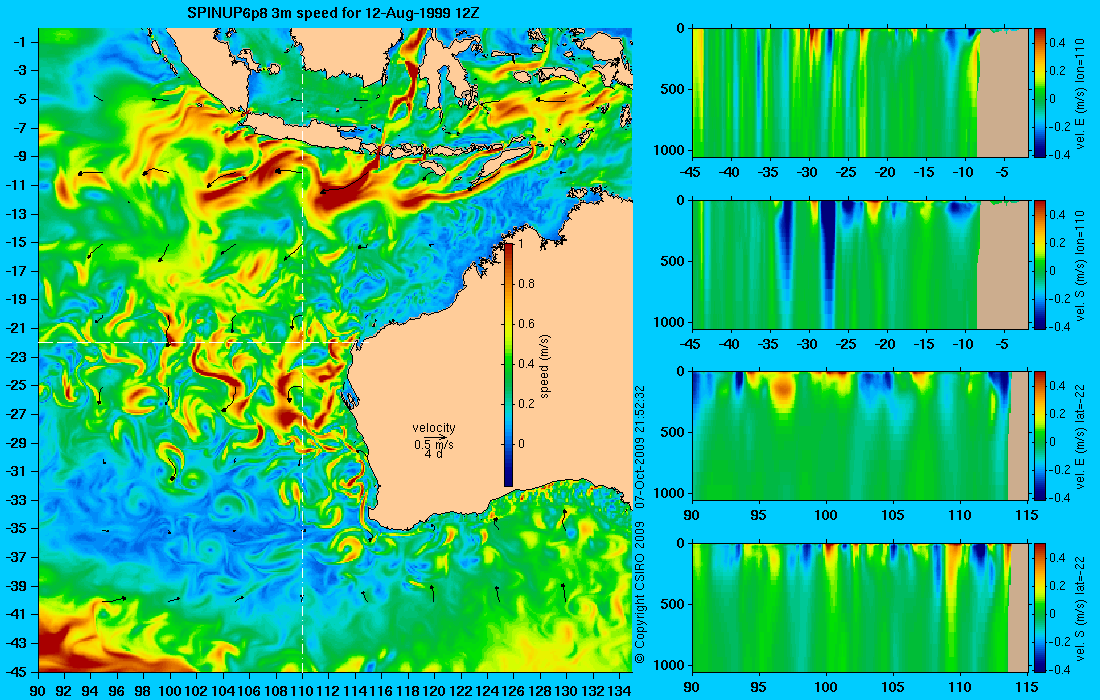Click the '© Copyright CSIRO 2009' text
Viewport: 1100px width, 700px height.
click(639, 593)
